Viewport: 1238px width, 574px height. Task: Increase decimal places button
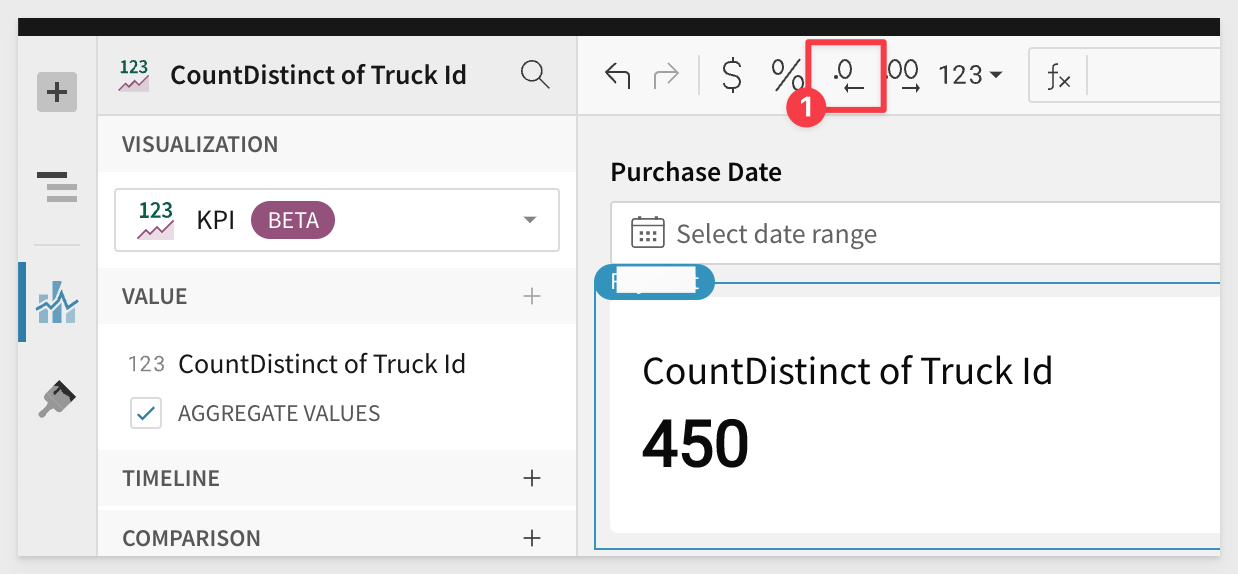(903, 75)
